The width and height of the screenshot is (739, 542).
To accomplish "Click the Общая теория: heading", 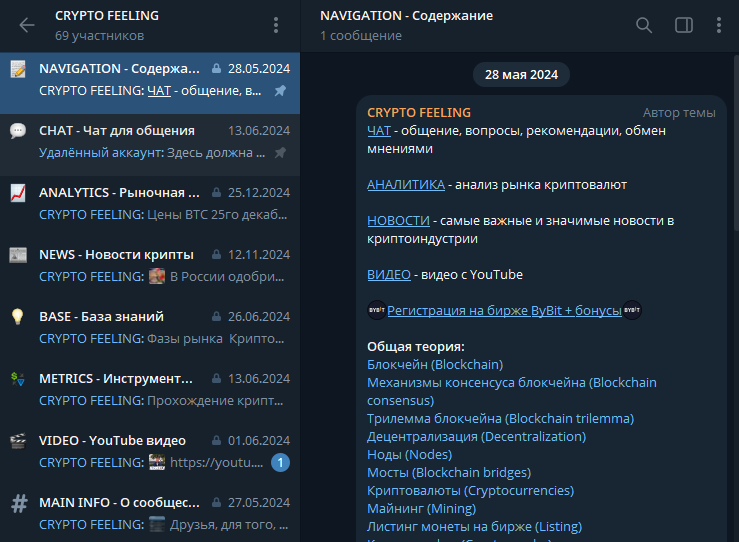I will [x=416, y=347].
